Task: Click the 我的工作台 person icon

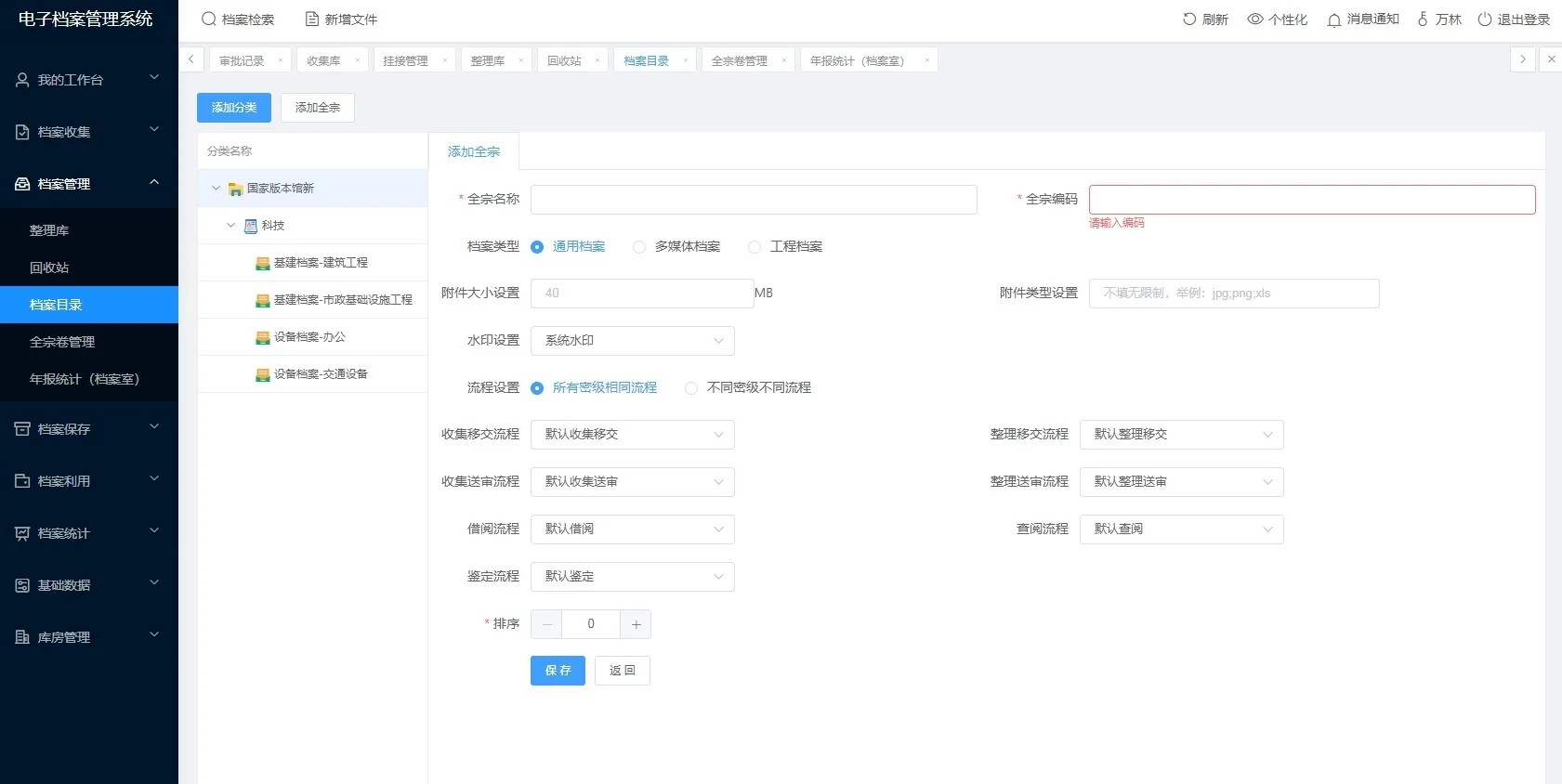Action: [22, 80]
